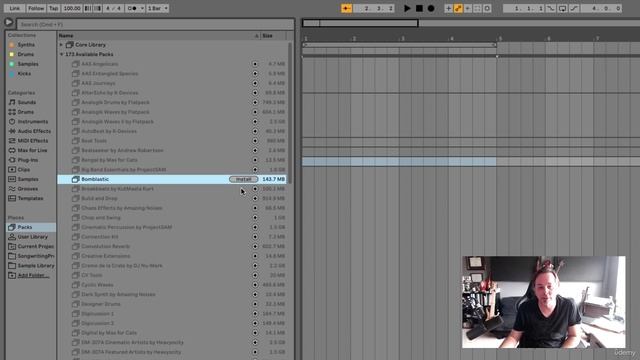Select the Synths collection
Viewport: 640px width, 360px height.
pyautogui.click(x=26, y=44)
